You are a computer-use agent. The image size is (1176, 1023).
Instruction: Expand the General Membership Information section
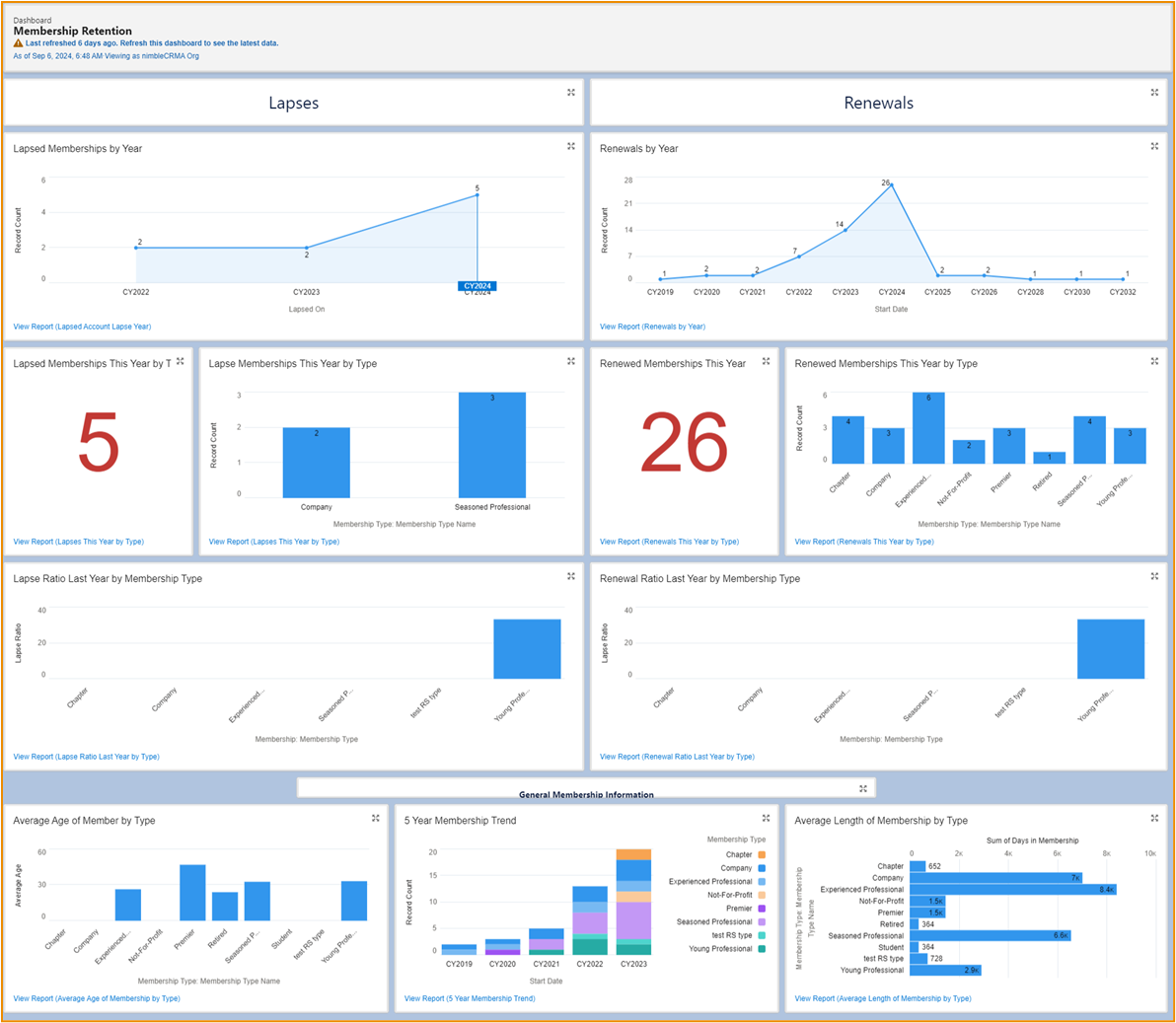pyautogui.click(x=863, y=789)
